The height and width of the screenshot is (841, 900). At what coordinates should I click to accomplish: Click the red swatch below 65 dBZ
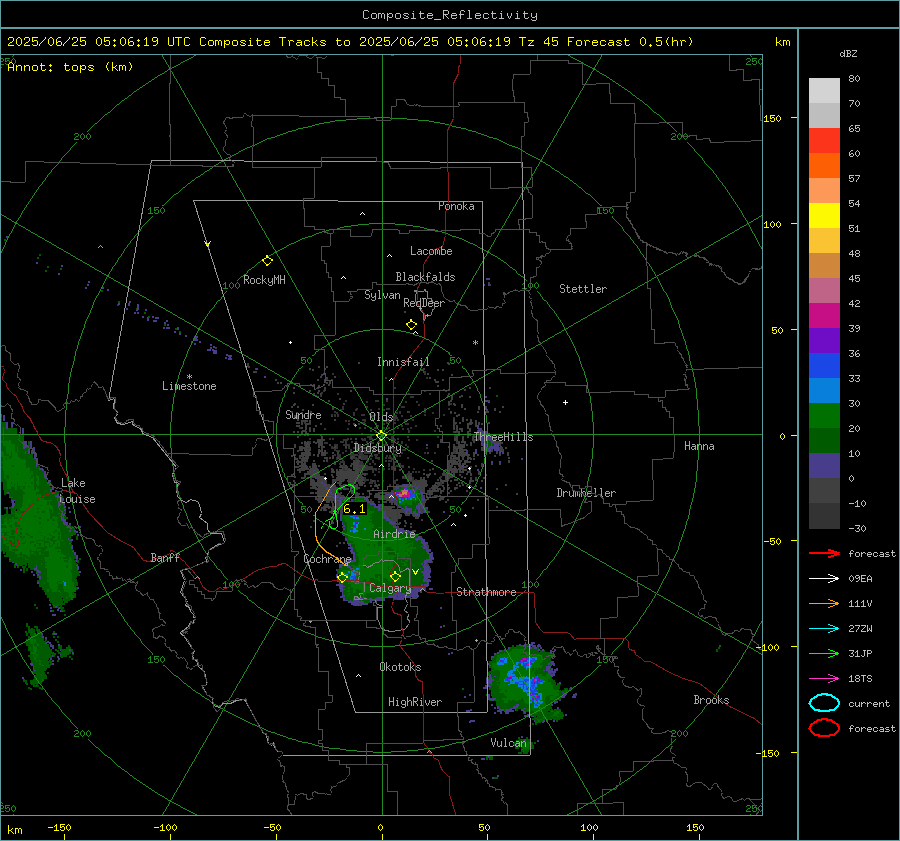(824, 141)
